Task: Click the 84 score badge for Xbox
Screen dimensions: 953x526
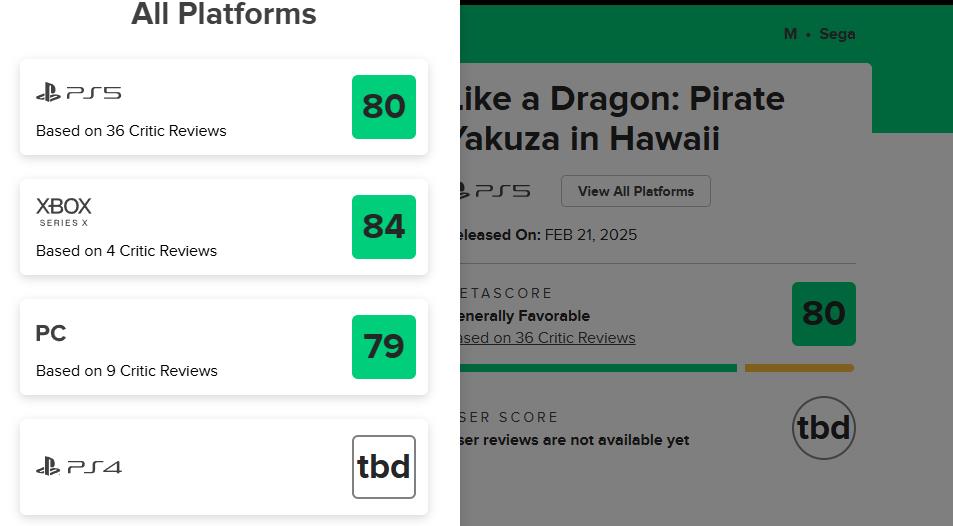Action: click(384, 227)
